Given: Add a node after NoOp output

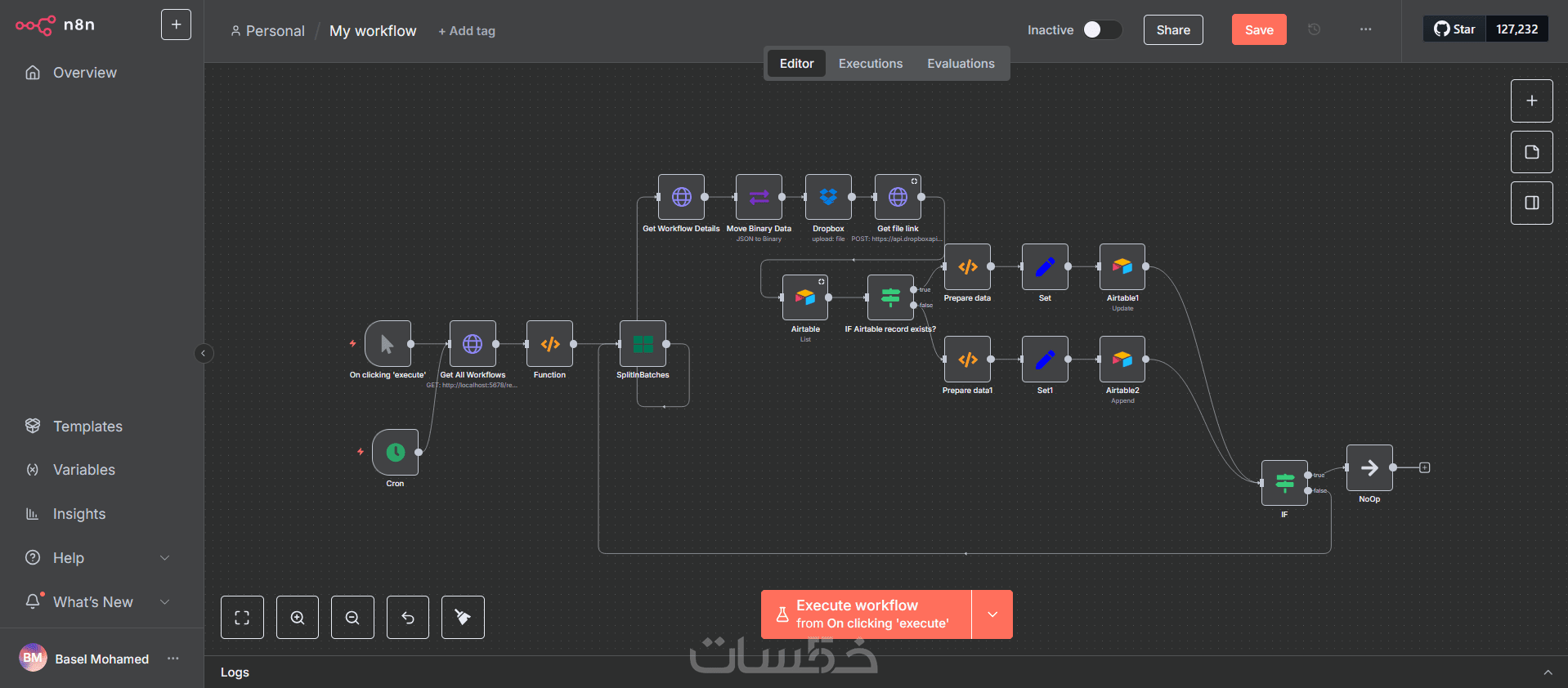Looking at the screenshot, I should pos(1425,467).
